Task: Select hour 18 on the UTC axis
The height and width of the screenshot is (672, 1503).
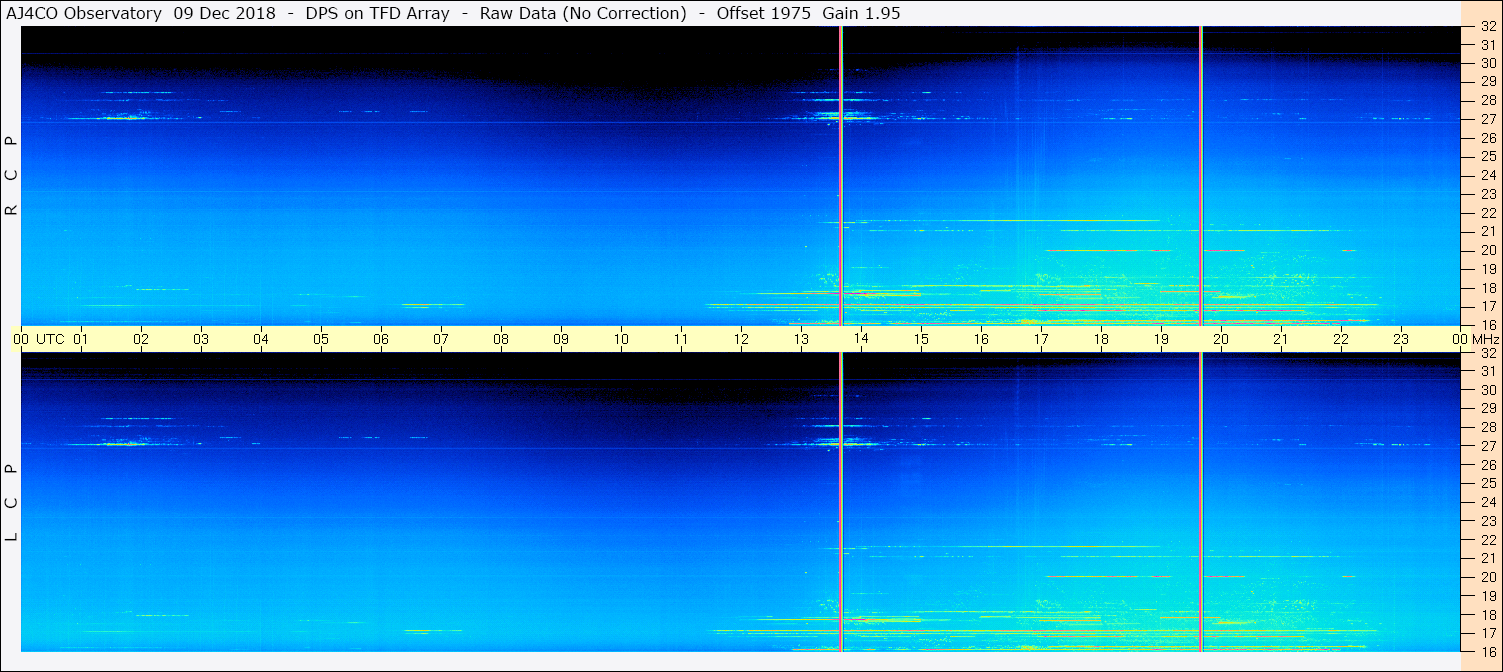Action: 1101,339
